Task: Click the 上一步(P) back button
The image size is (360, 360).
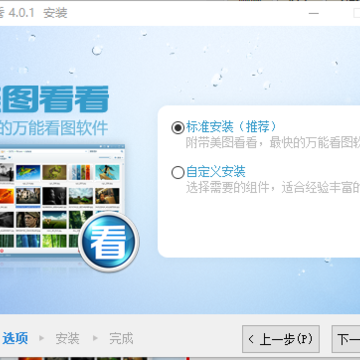Action: coord(281,339)
